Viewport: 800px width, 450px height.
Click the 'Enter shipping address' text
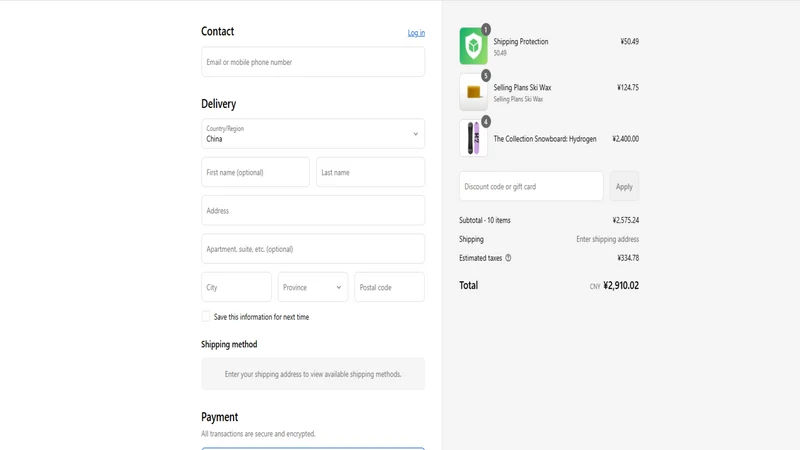[608, 239]
